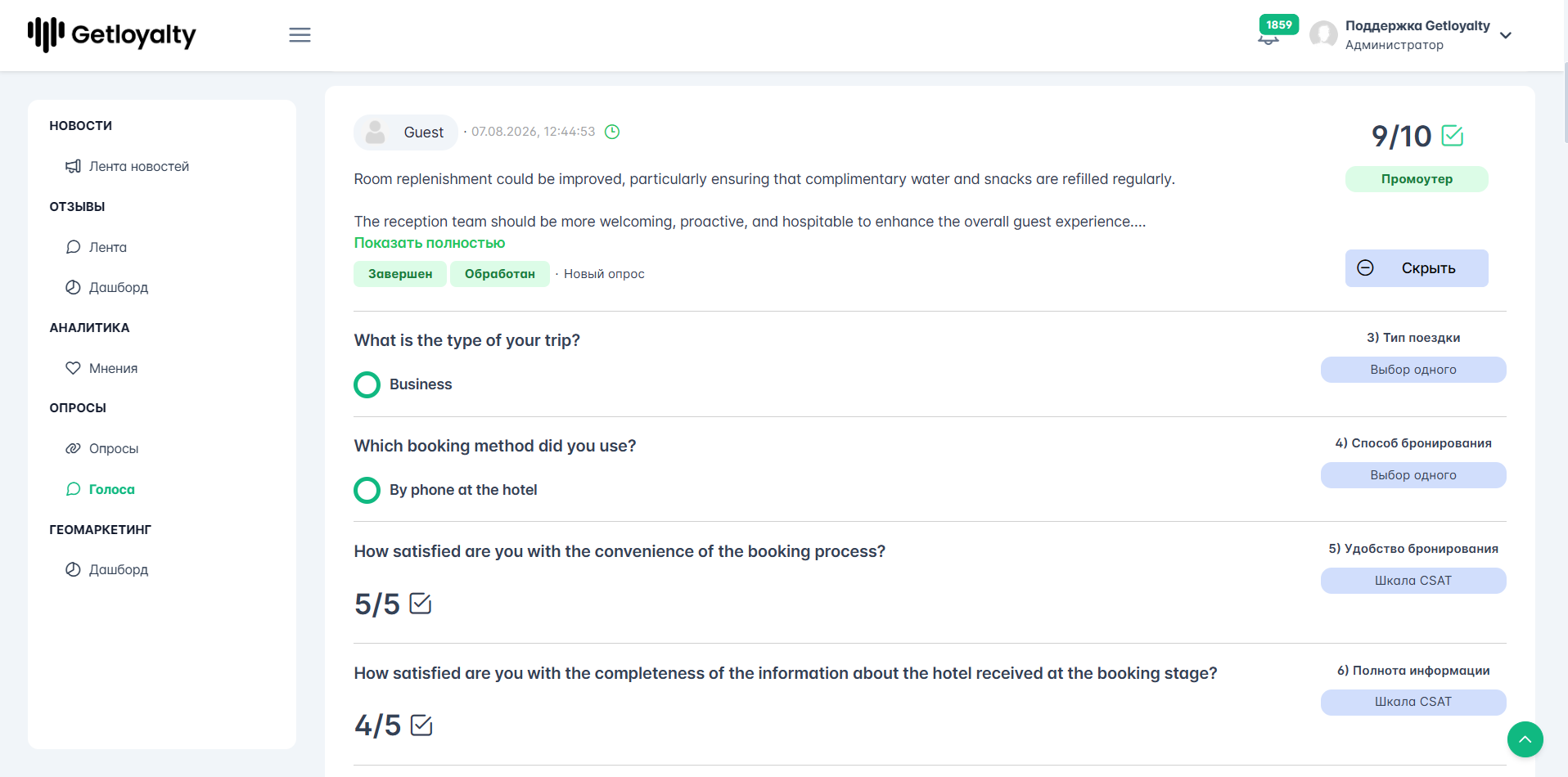This screenshot has height=777, width=1568.
Task: Click the checkbox icon beside 4/5 score
Action: click(x=421, y=725)
